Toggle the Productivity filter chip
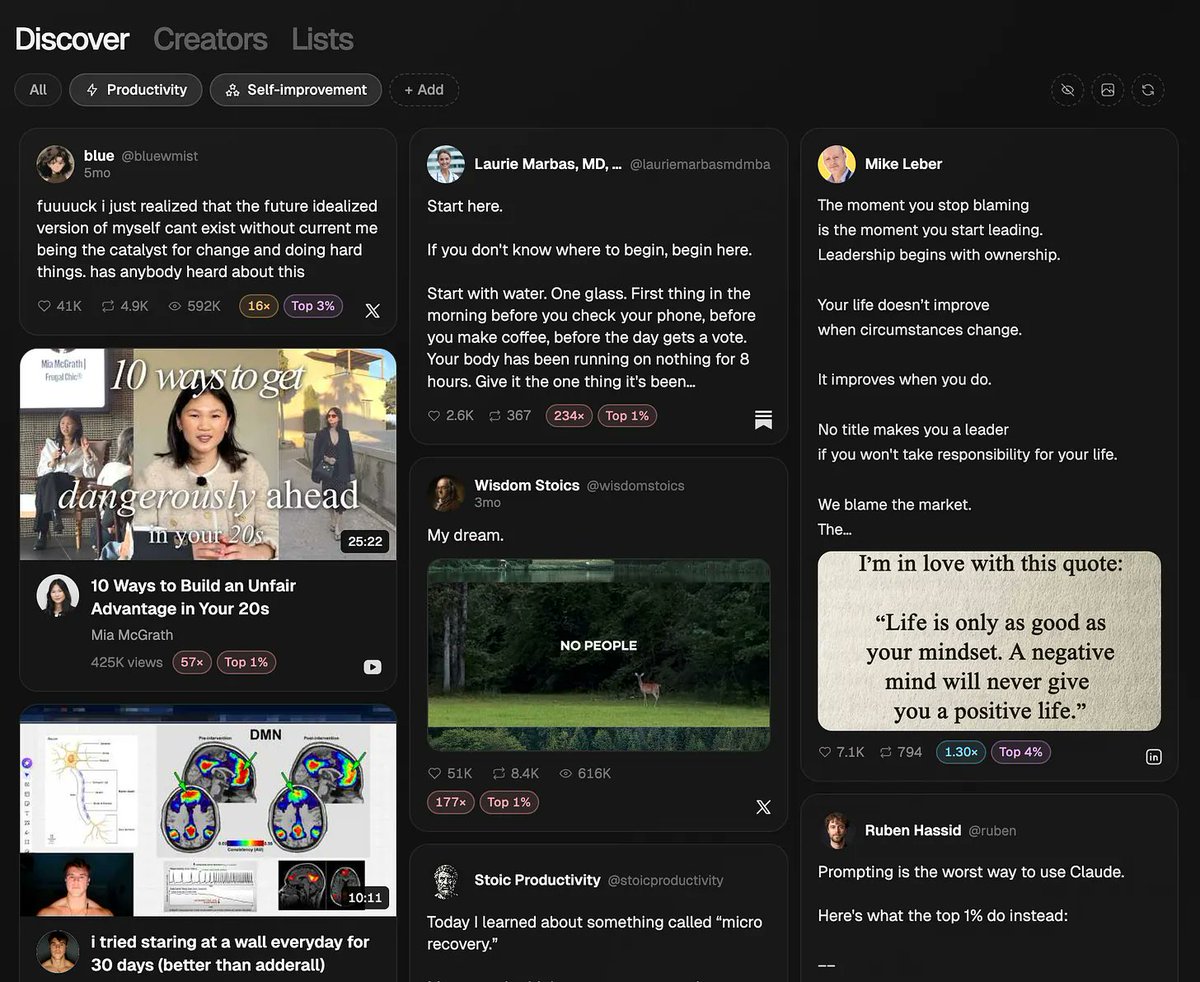The width and height of the screenshot is (1200, 982). (136, 90)
